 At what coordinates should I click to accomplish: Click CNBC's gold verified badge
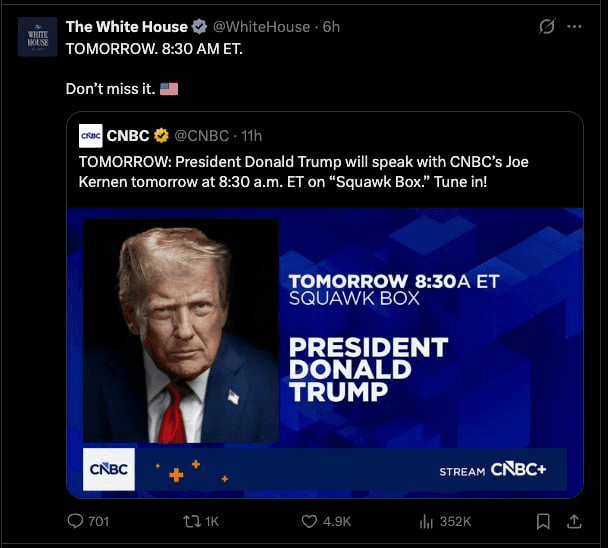pos(161,135)
